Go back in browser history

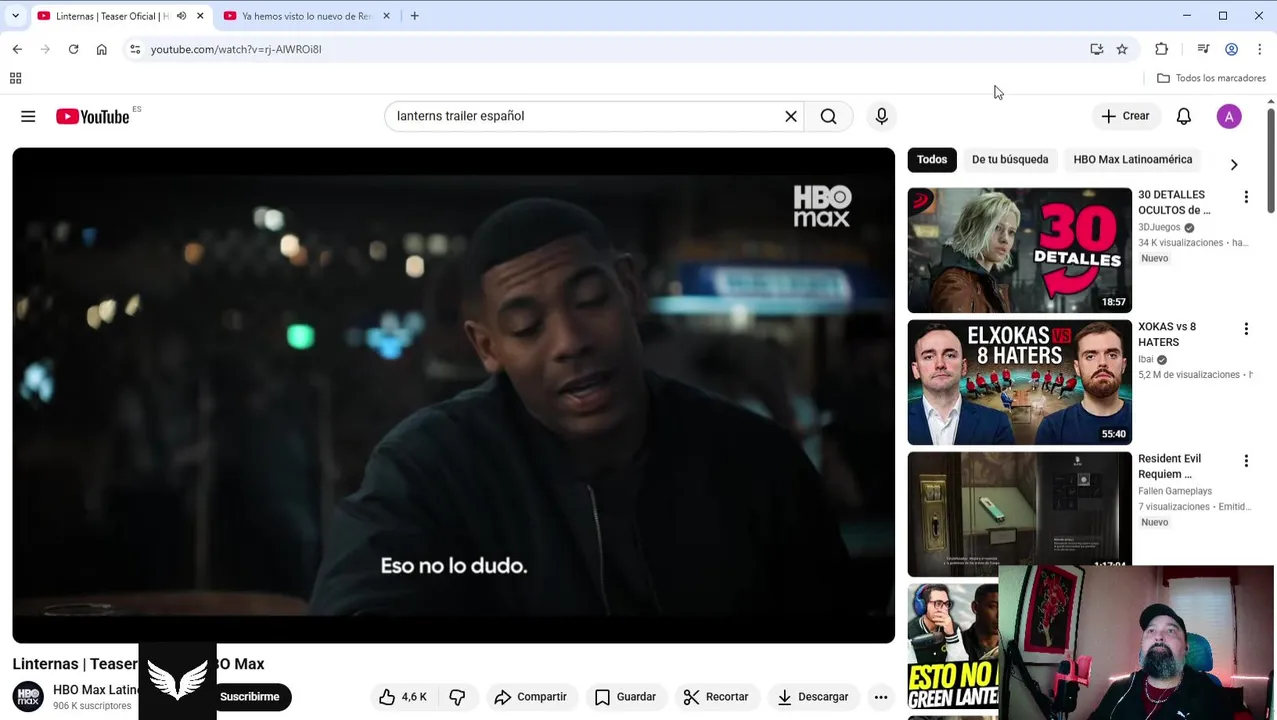(x=17, y=49)
